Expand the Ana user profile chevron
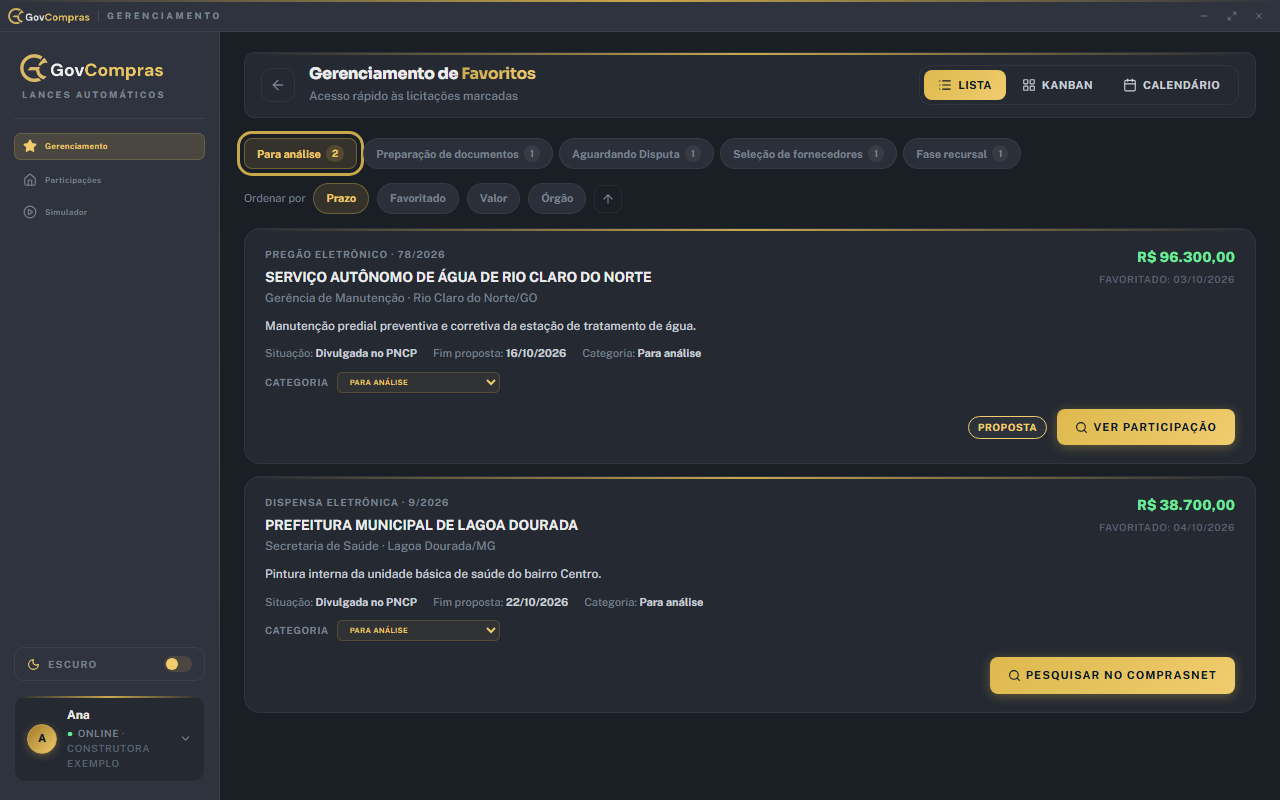 tap(185, 739)
